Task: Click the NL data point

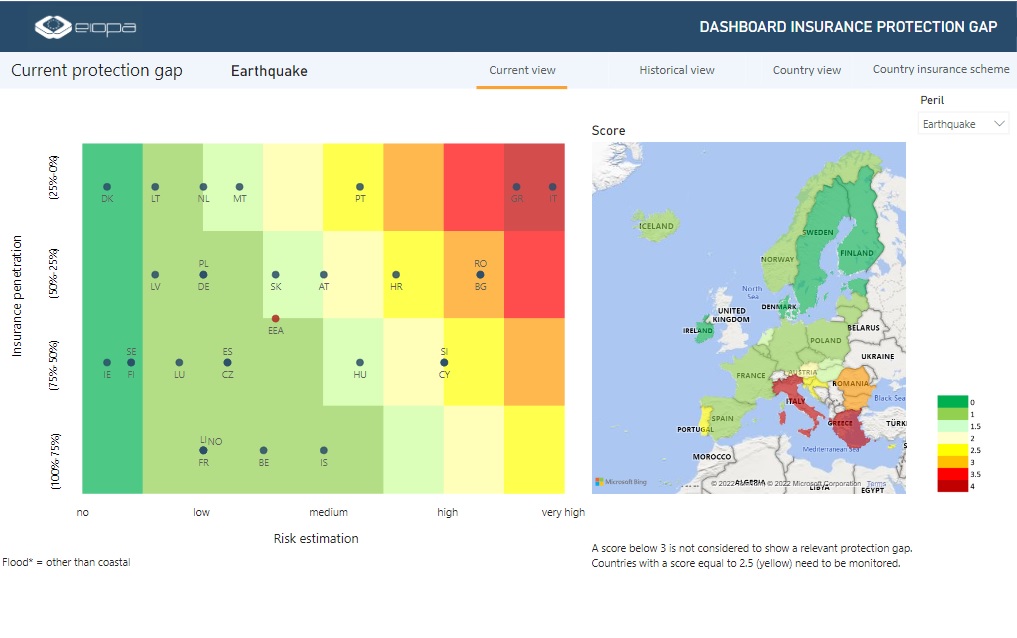Action: click(203, 187)
